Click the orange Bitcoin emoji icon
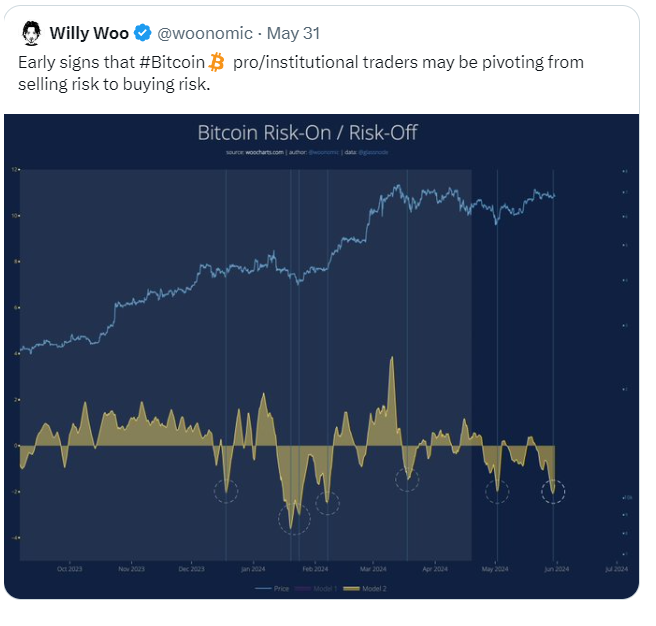Screen dimensions: 656x626 (x=216, y=62)
